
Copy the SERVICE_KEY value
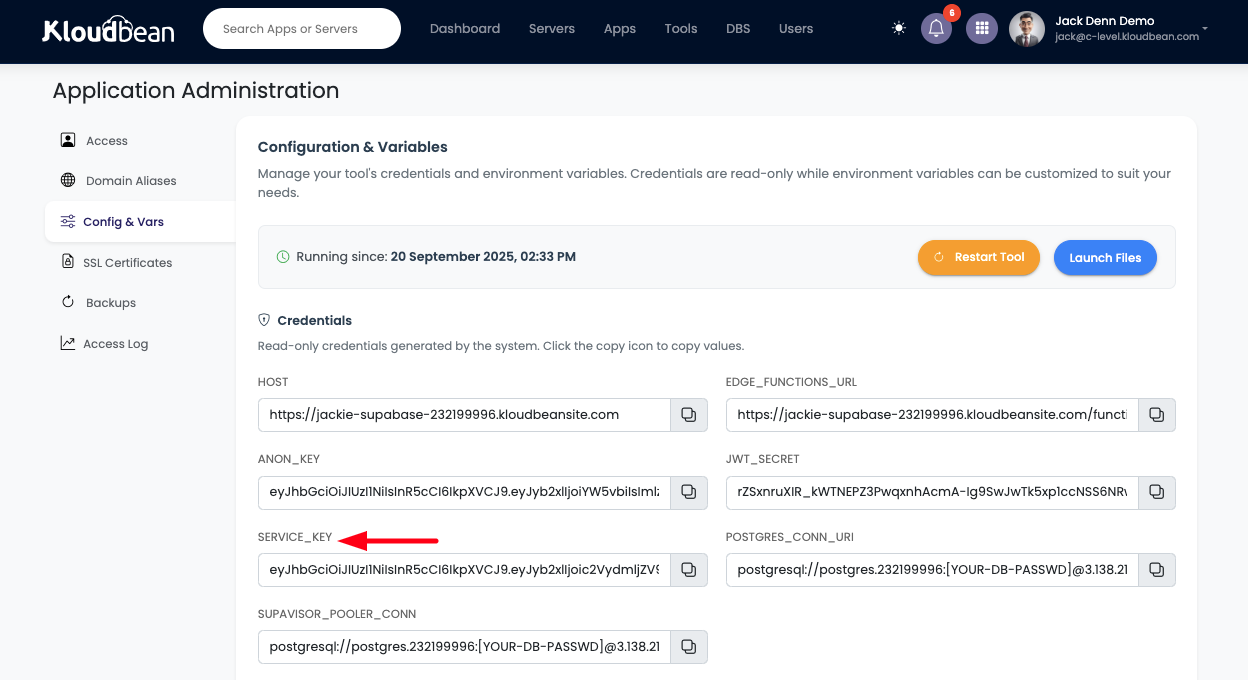(688, 570)
